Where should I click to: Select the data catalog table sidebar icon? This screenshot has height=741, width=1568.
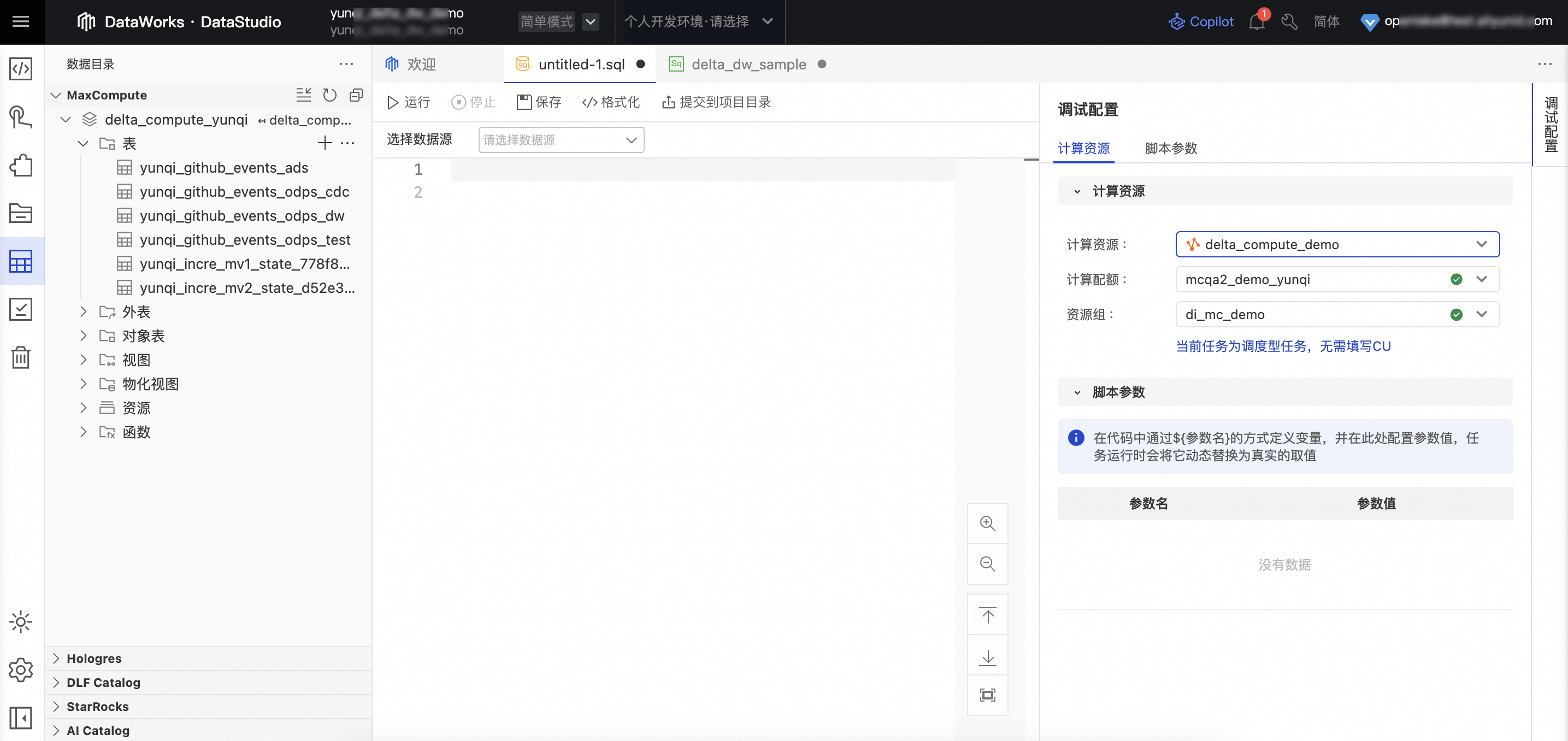(21, 261)
